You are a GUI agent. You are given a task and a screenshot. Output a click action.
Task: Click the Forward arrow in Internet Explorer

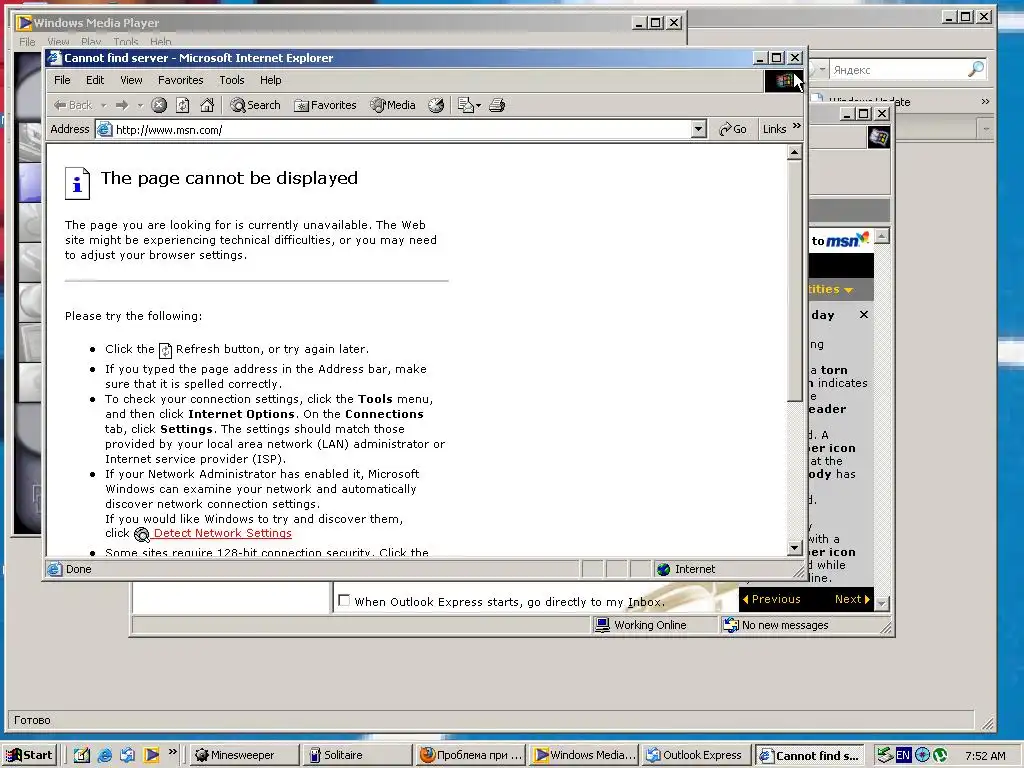pyautogui.click(x=122, y=105)
